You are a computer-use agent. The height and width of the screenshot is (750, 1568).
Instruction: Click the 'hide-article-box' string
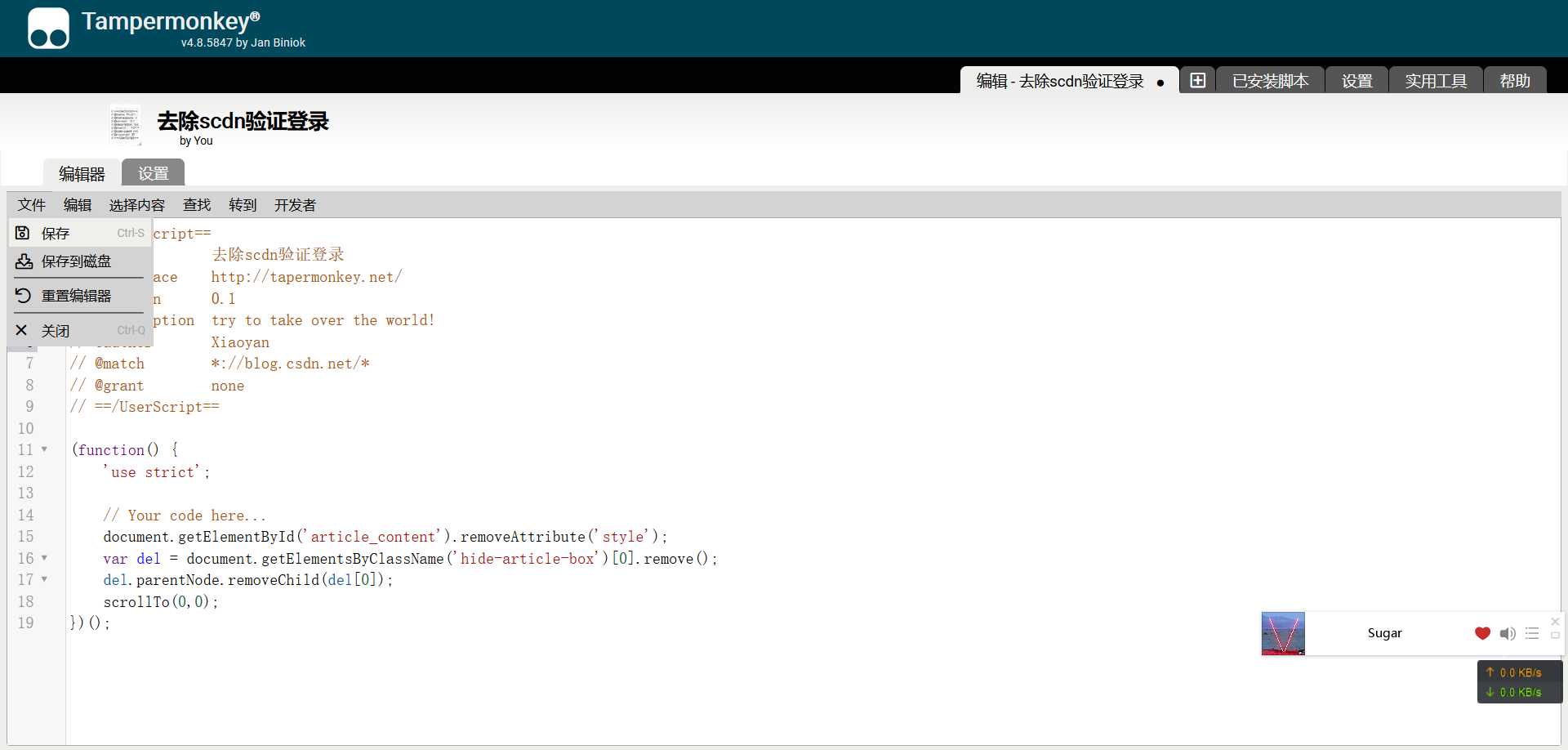point(528,559)
